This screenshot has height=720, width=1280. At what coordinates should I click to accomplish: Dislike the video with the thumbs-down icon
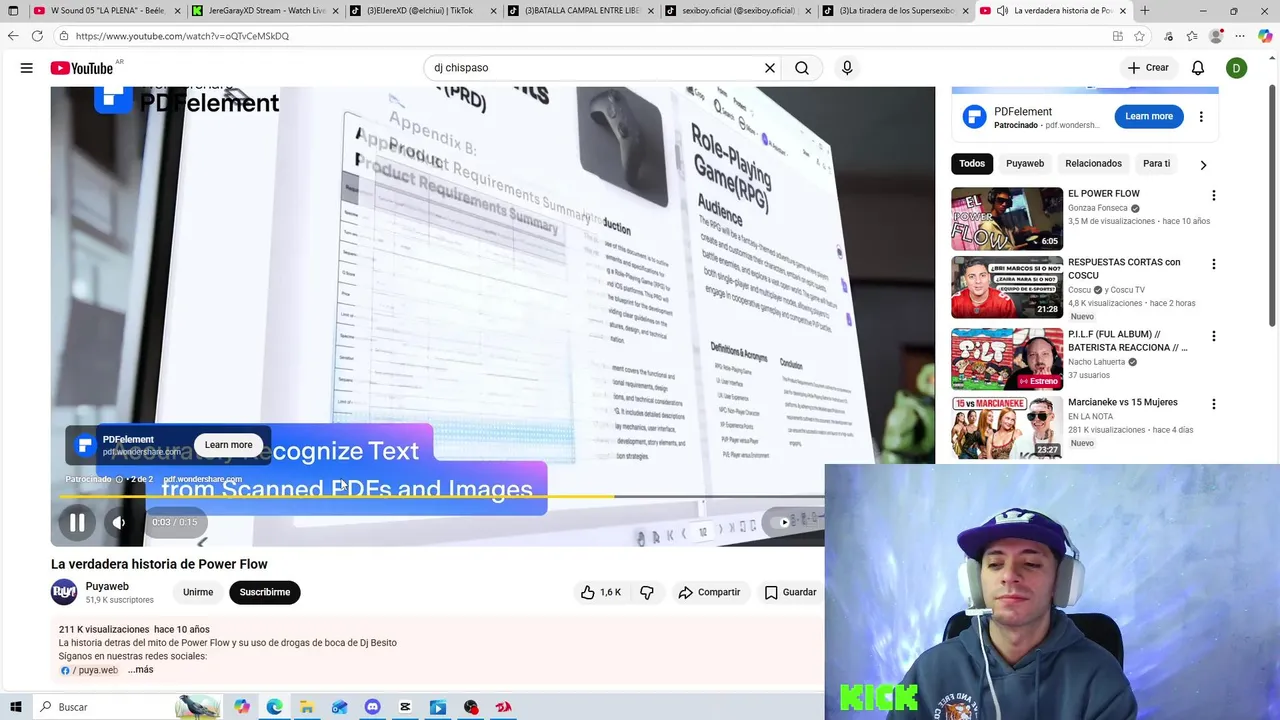pos(647,592)
